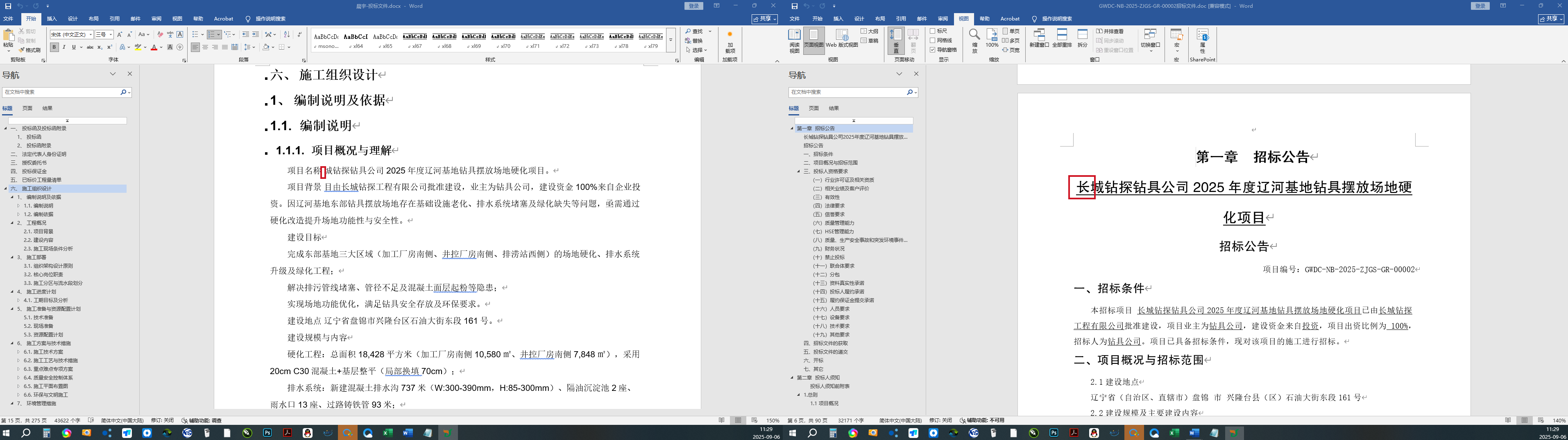1568x440 pixels.
Task: Collapse 第一章 招标公告 in right navigation tree
Action: click(x=792, y=129)
